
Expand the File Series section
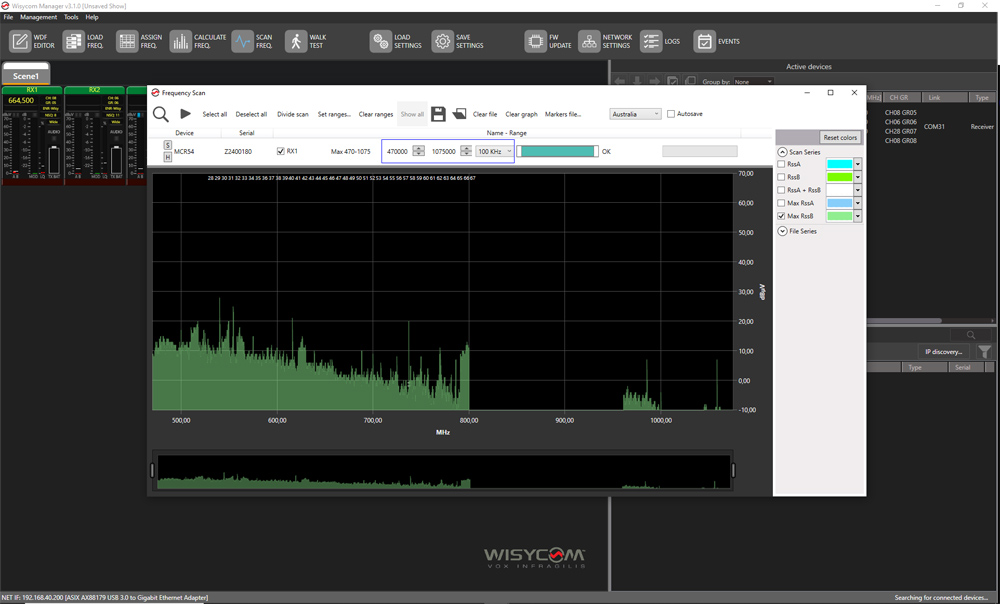tap(782, 231)
